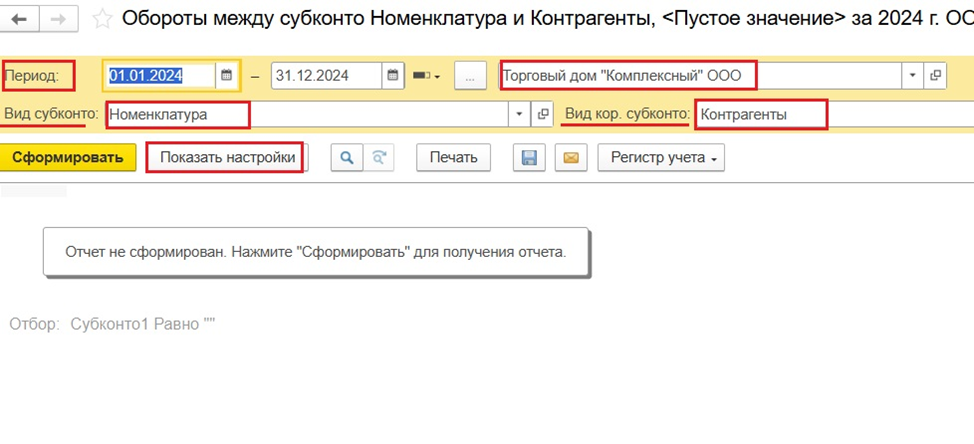Open the Регистр учета dropdown menu
The image size is (974, 444).
click(661, 157)
